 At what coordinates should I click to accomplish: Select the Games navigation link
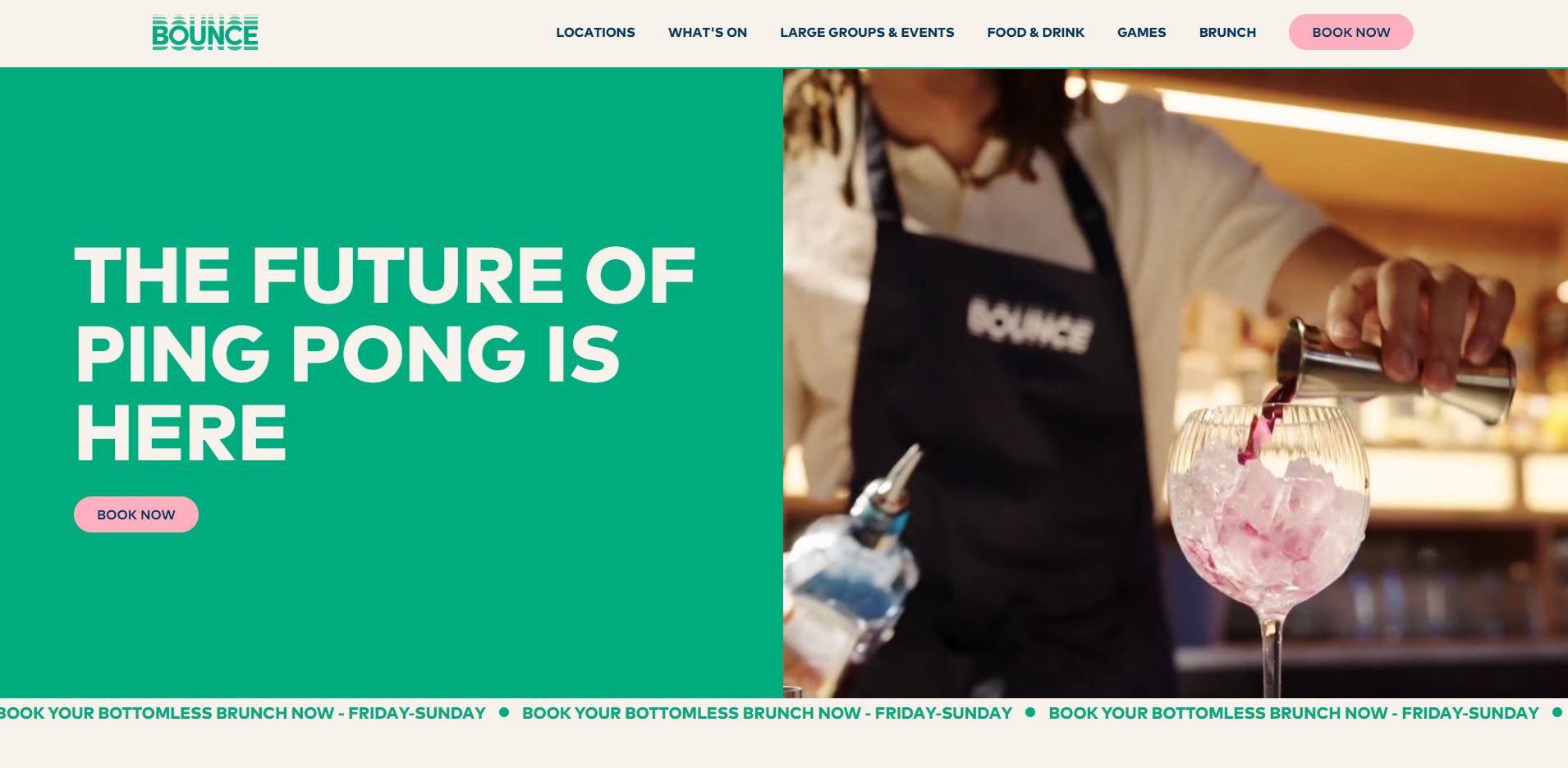[1141, 33]
